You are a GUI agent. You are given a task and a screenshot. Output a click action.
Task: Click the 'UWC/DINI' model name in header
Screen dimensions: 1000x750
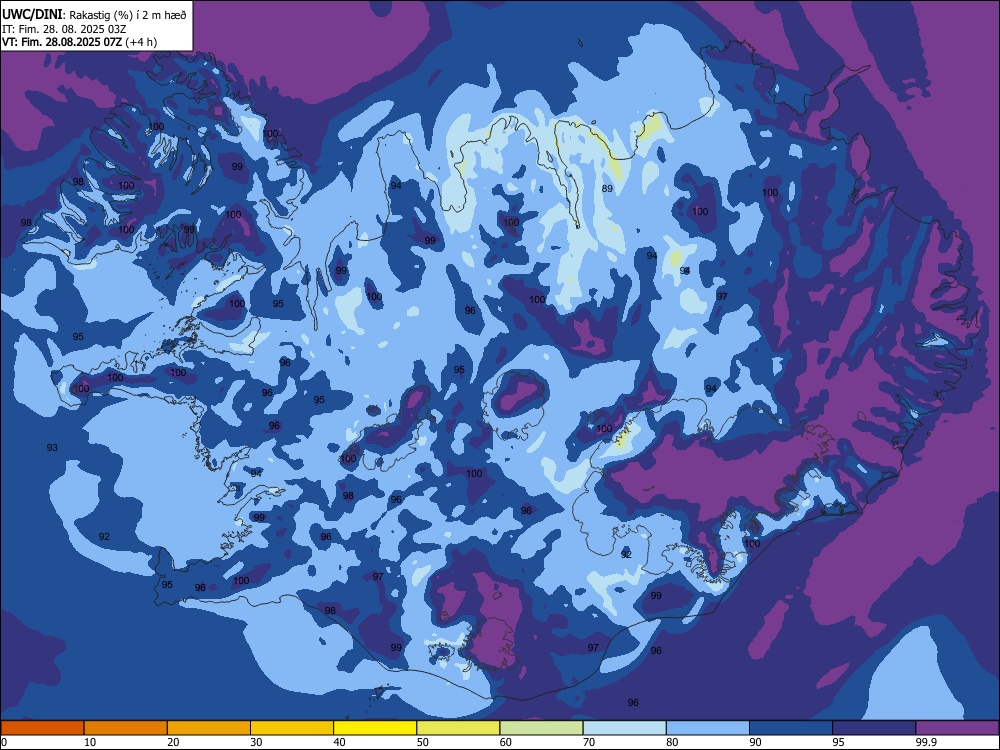tap(32, 14)
